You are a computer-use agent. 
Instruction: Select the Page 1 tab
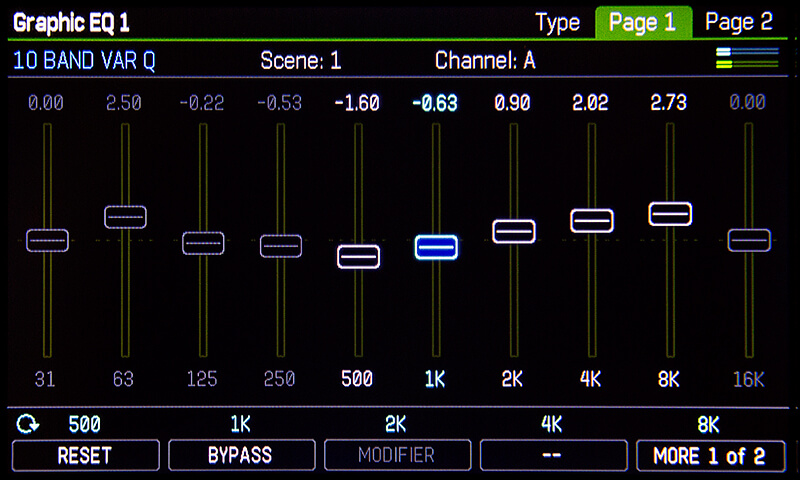(x=642, y=22)
